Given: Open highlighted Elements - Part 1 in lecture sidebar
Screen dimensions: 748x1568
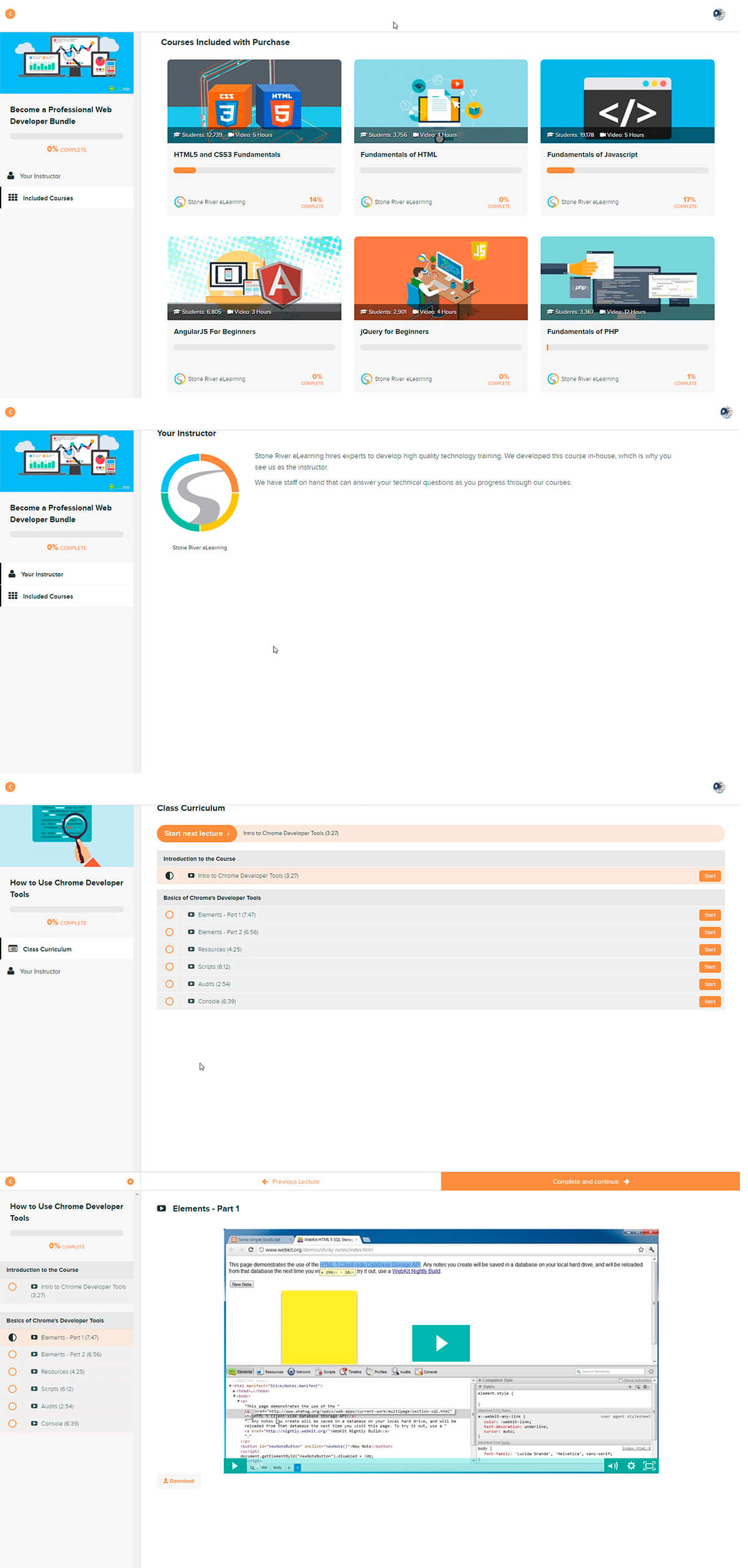Looking at the screenshot, I should click(x=67, y=1337).
